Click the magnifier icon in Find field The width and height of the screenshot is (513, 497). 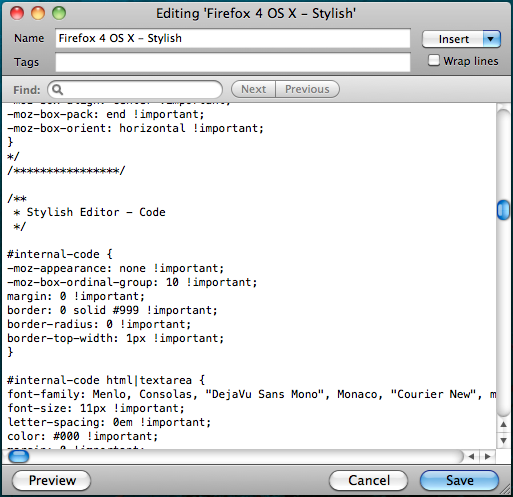(x=57, y=89)
